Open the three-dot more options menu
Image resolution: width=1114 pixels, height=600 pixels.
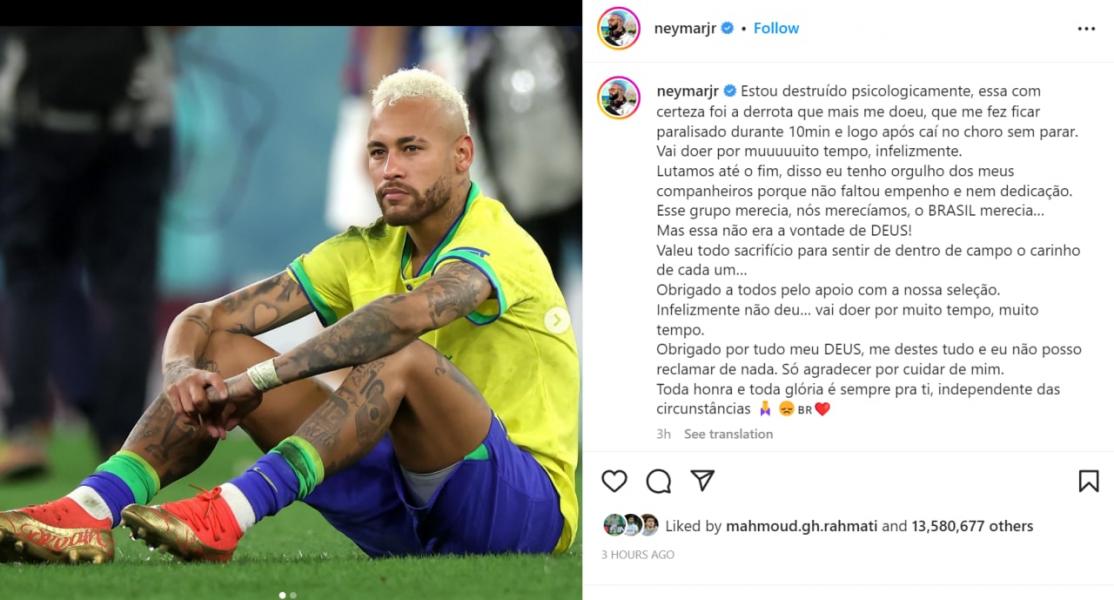pyautogui.click(x=1086, y=28)
